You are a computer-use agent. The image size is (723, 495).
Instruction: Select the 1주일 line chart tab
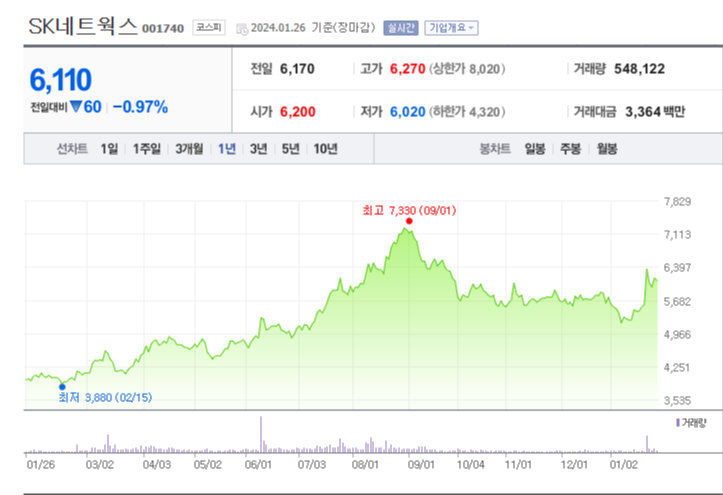tap(147, 149)
